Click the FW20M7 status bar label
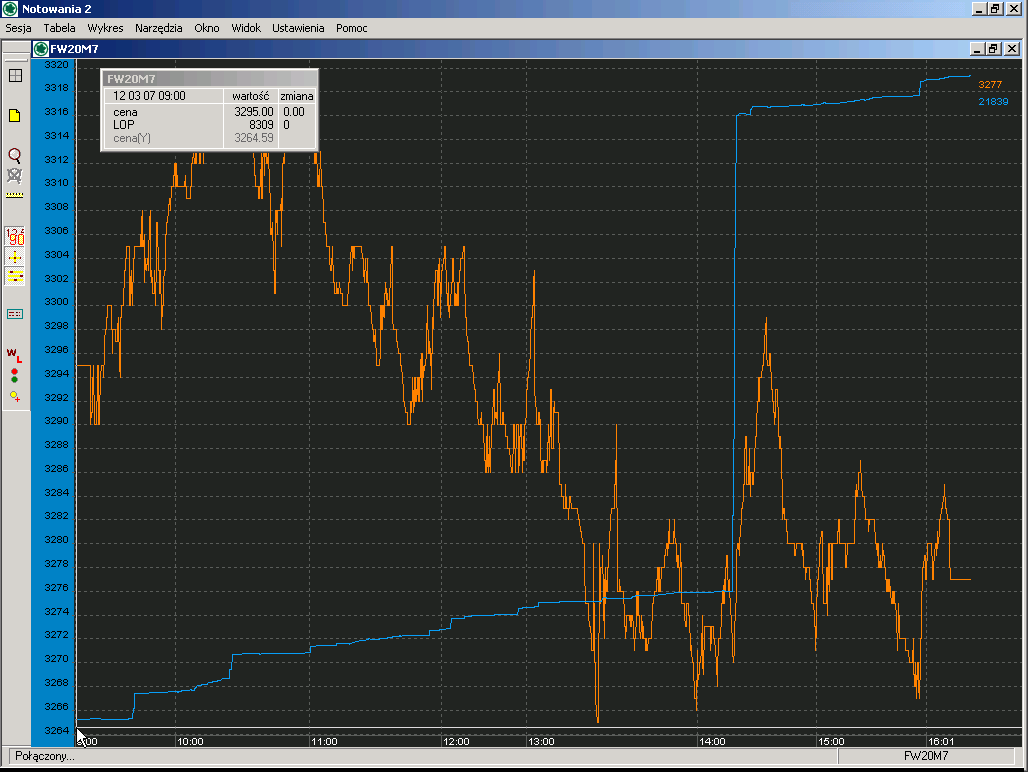 click(x=925, y=756)
